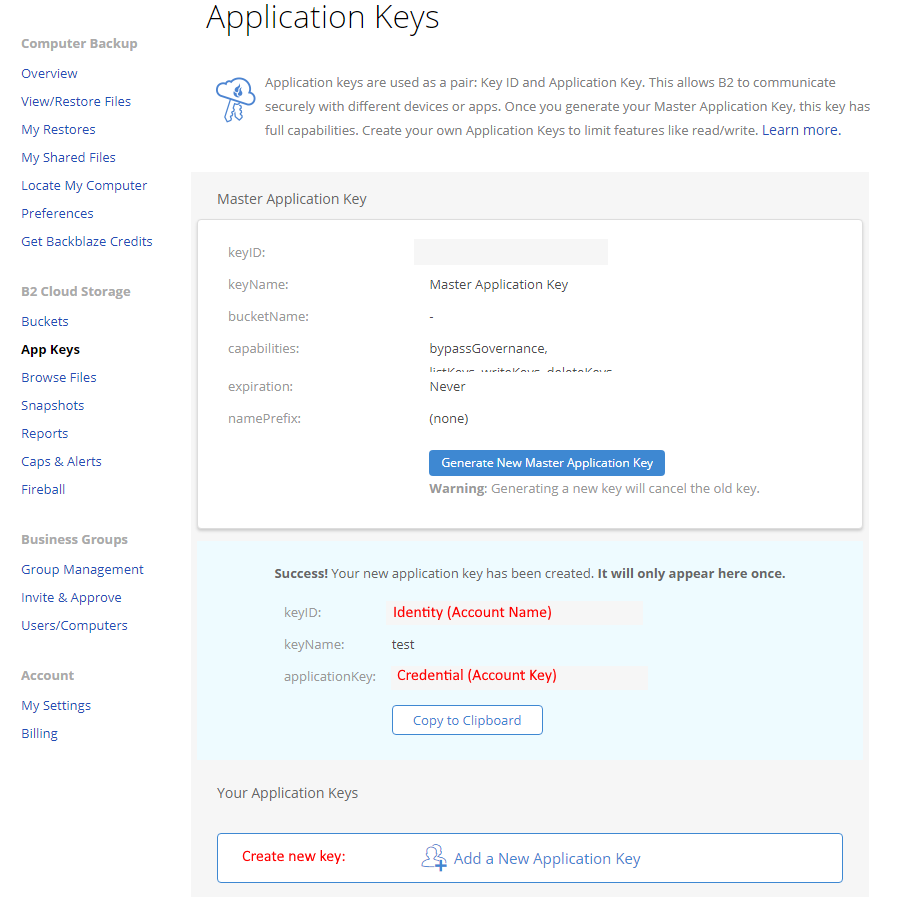The width and height of the screenshot is (900, 897).
Task: Open My Shared Files
Action: click(x=68, y=157)
